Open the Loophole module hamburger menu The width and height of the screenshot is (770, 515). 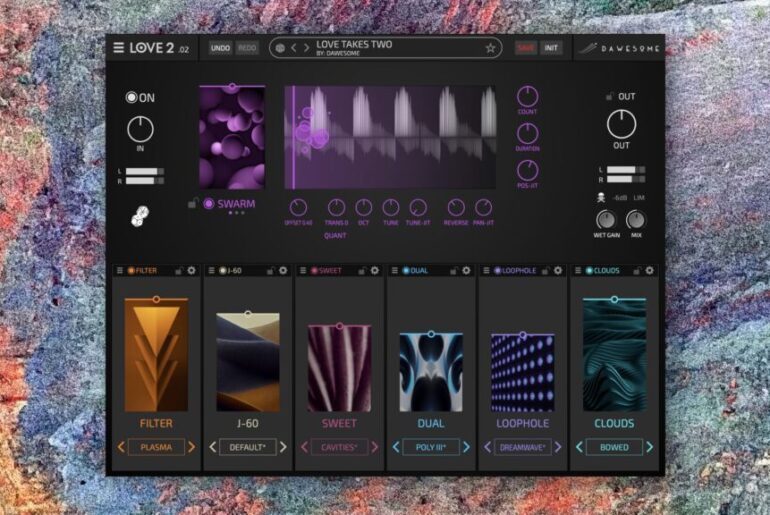pyautogui.click(x=486, y=271)
